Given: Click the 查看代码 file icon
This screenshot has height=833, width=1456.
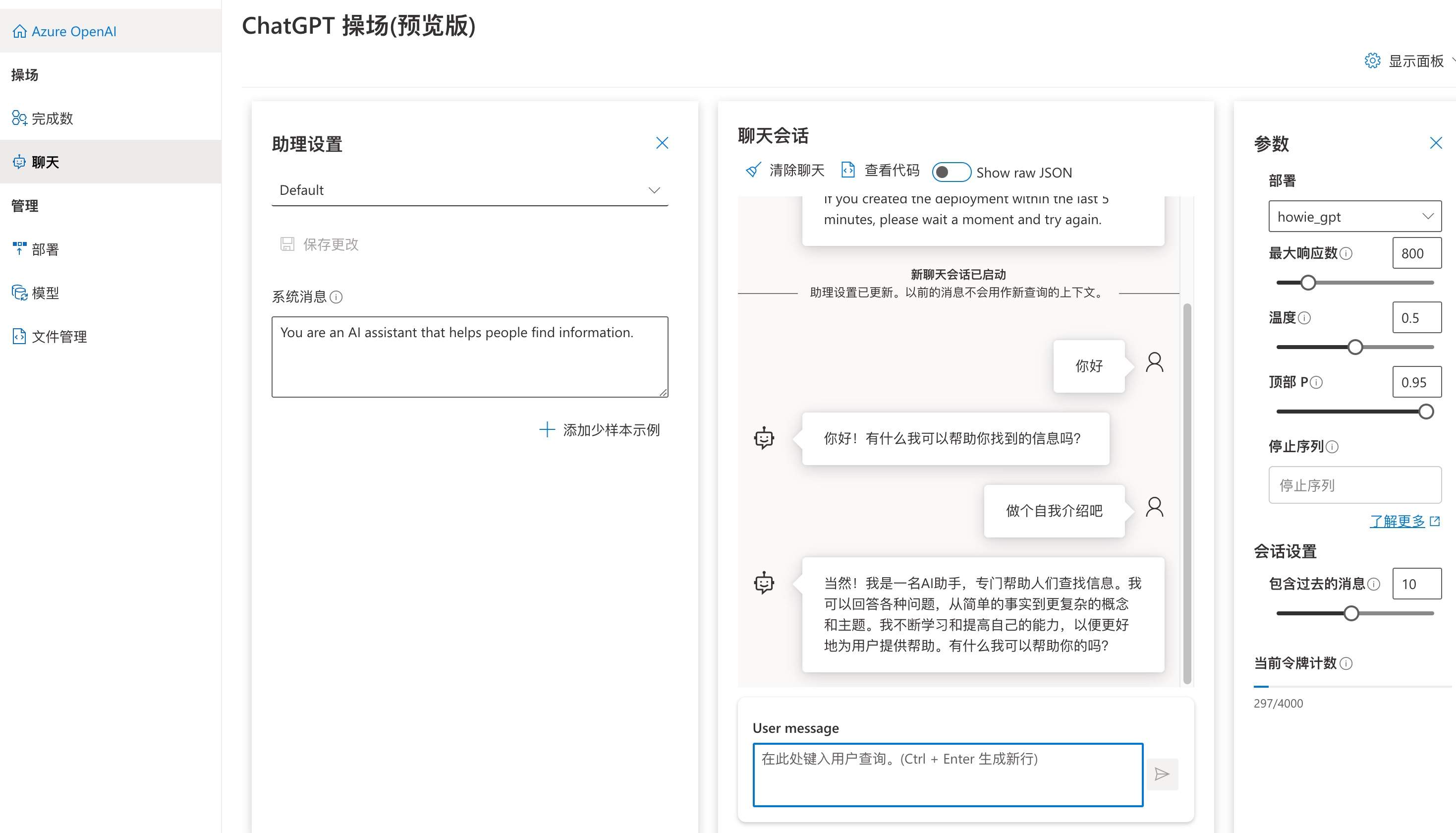Looking at the screenshot, I should coord(848,170).
